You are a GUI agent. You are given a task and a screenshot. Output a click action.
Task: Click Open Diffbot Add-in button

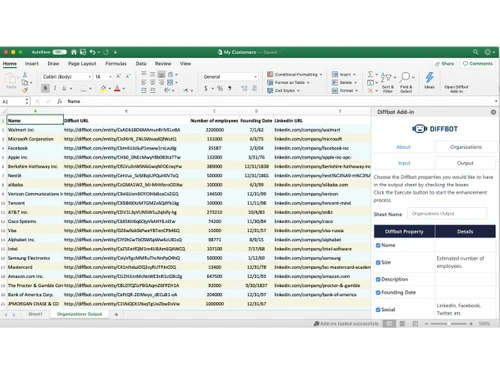pyautogui.click(x=456, y=89)
